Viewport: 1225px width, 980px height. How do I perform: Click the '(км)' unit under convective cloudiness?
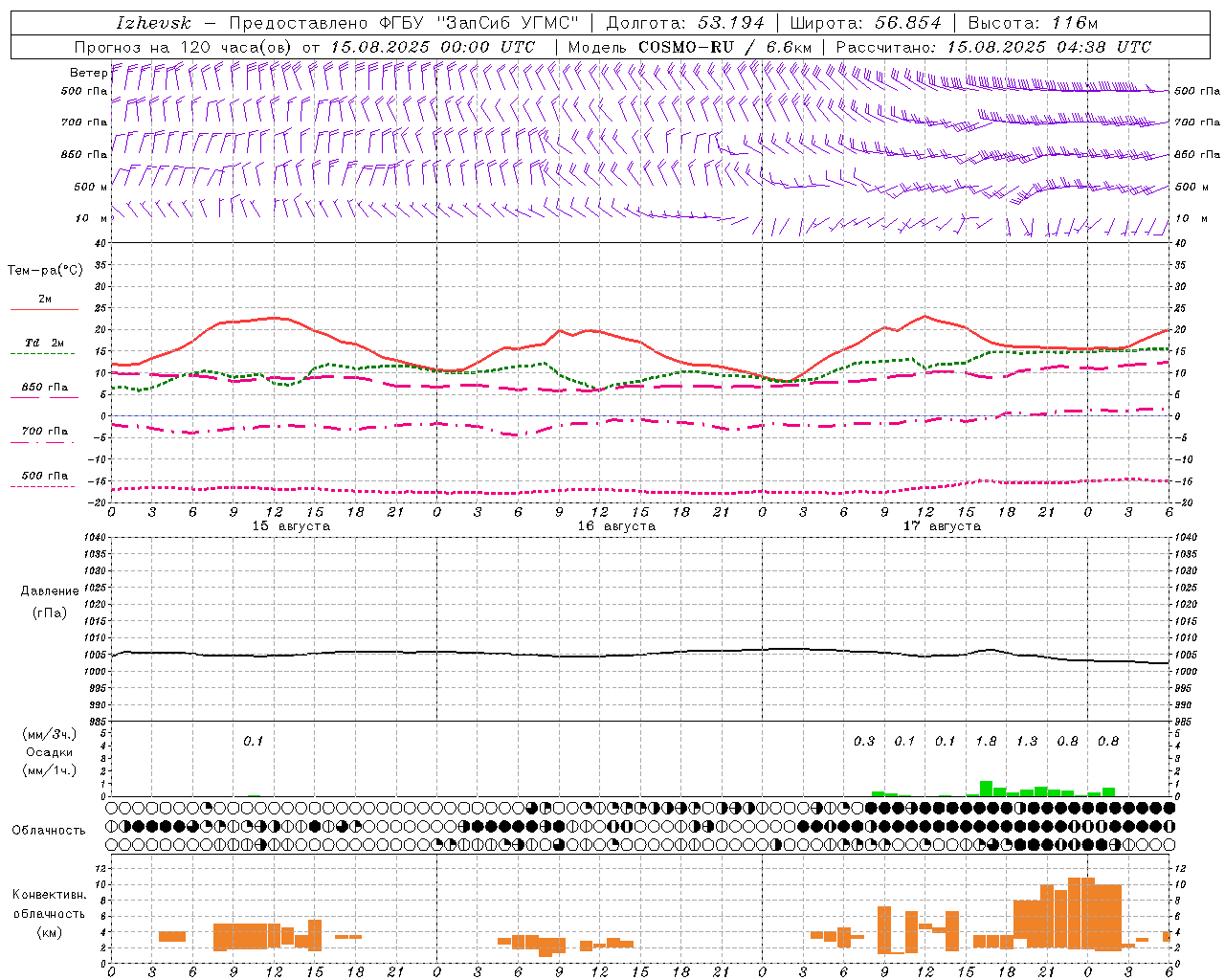pos(50,932)
